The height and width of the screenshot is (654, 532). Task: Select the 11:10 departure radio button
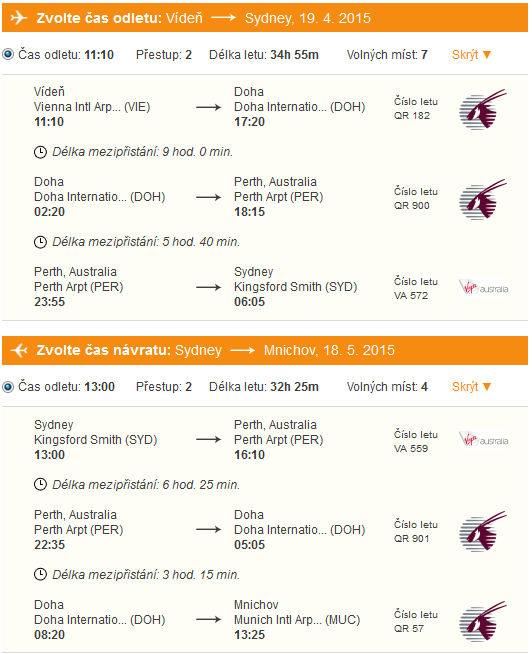click(8, 55)
